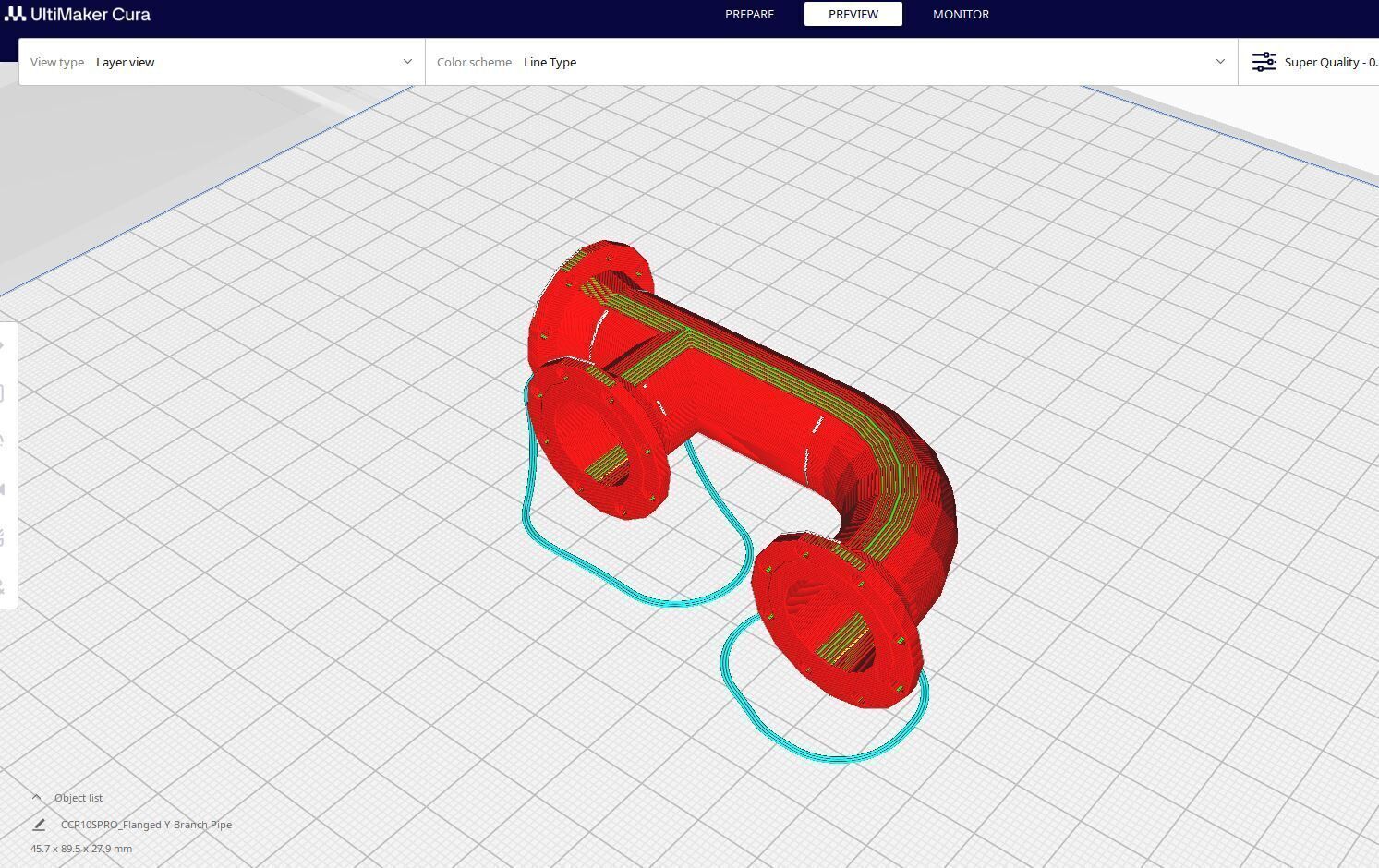
Task: Click the '45.7 x 89.5 x 27.9 mm' dimensions text
Action: pos(81,849)
